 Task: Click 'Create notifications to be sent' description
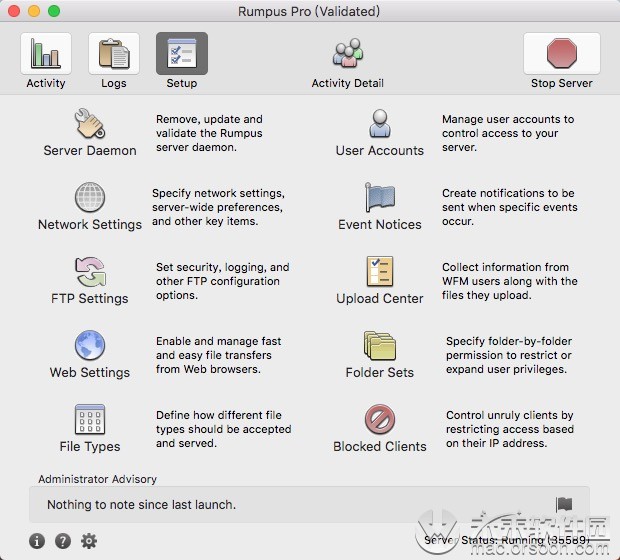[x=510, y=207]
